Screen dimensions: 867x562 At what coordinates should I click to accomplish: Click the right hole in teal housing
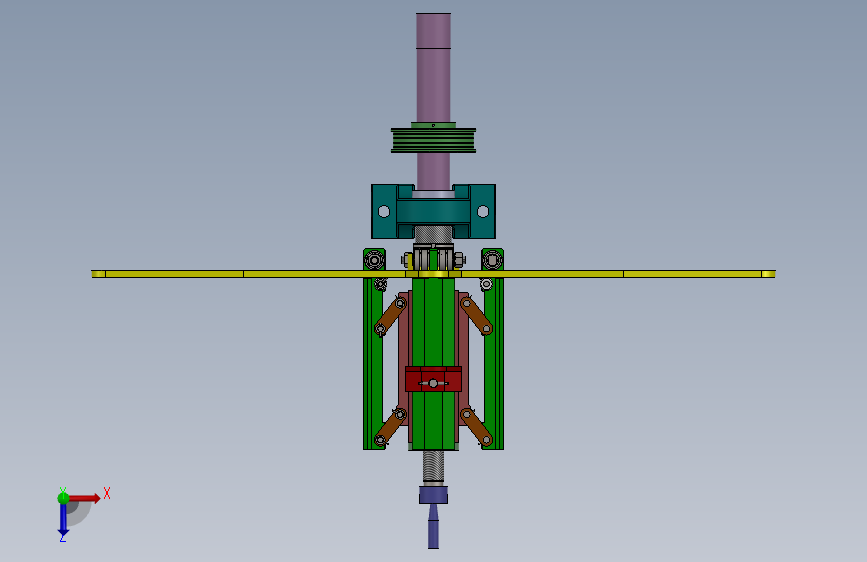(483, 211)
